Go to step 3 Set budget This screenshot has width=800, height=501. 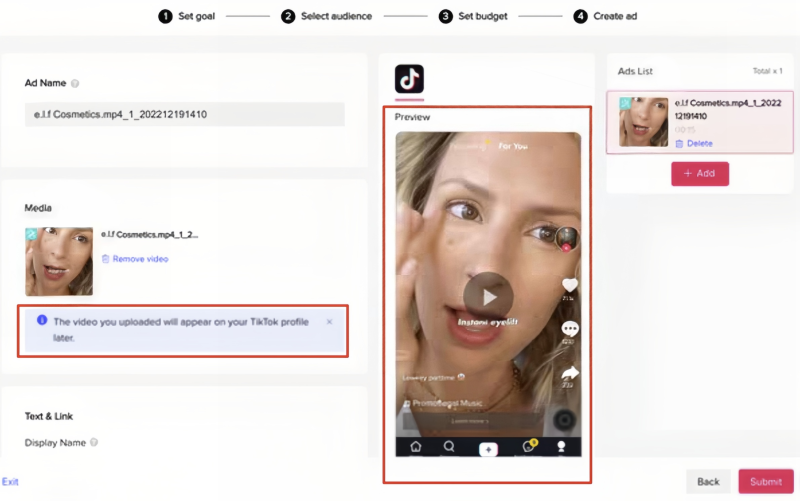[473, 16]
